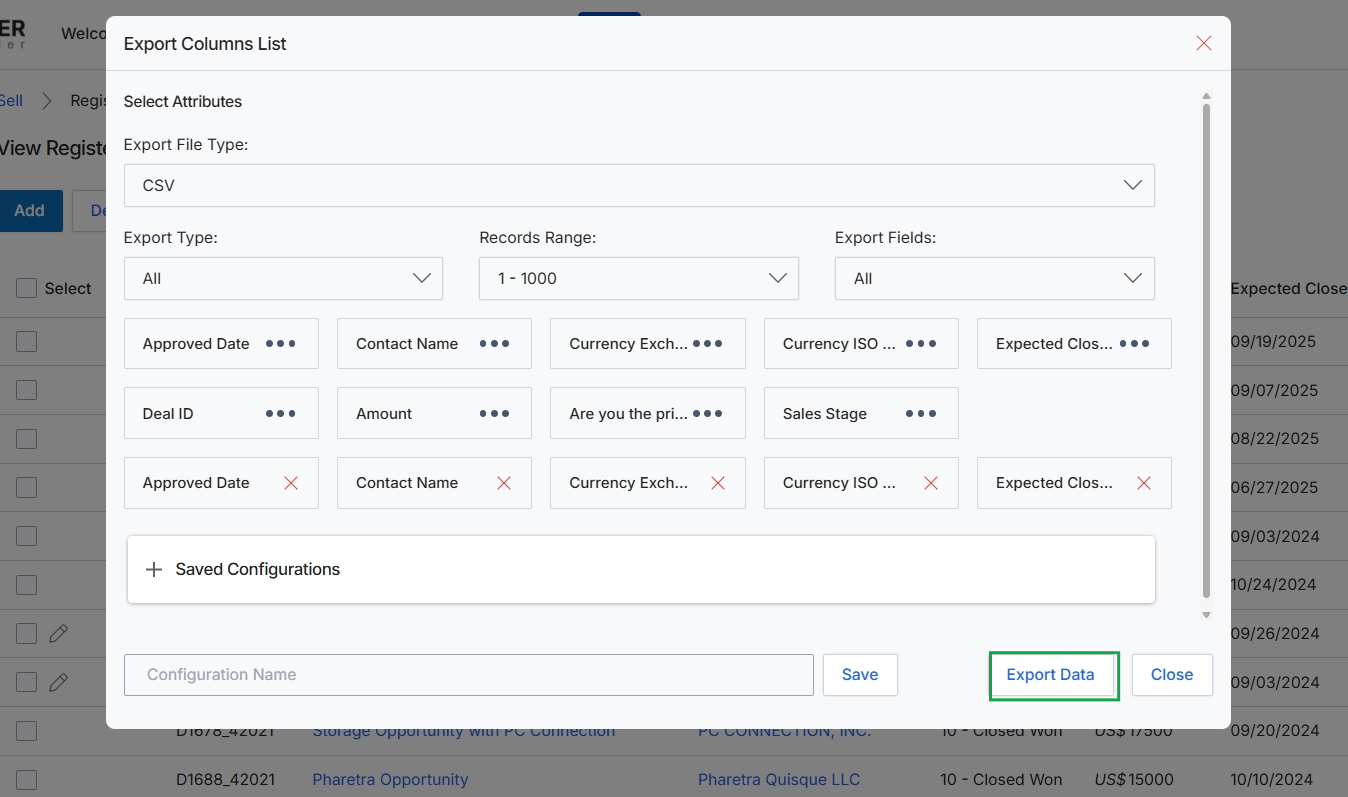Image resolution: width=1348 pixels, height=797 pixels.
Task: Check the checkbox for D1678_42021 row
Action: coord(26,731)
